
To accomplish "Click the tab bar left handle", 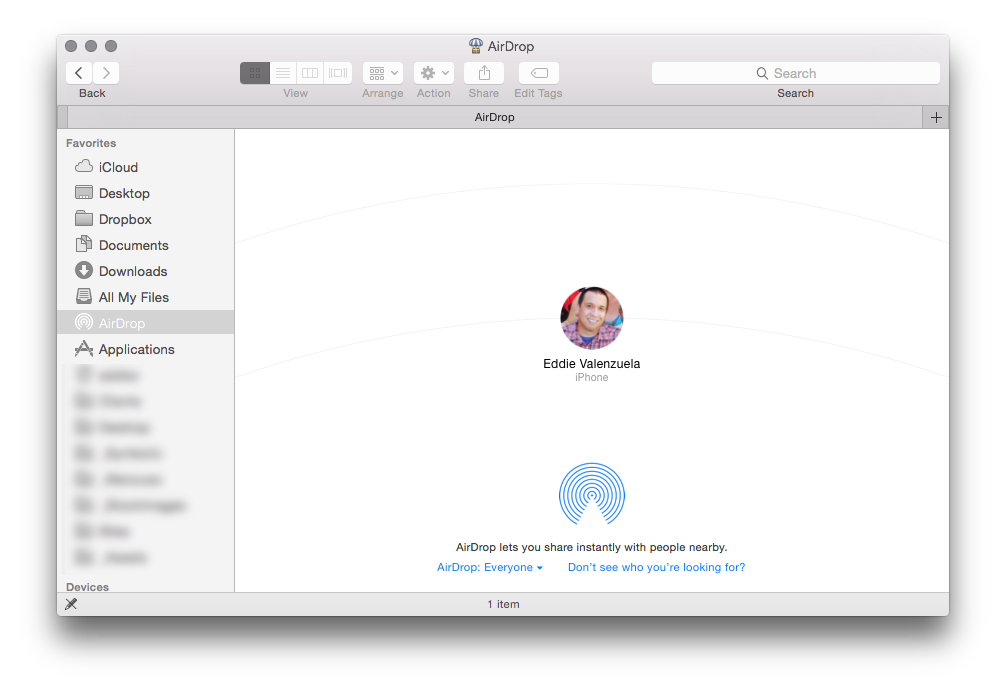I will 62,117.
